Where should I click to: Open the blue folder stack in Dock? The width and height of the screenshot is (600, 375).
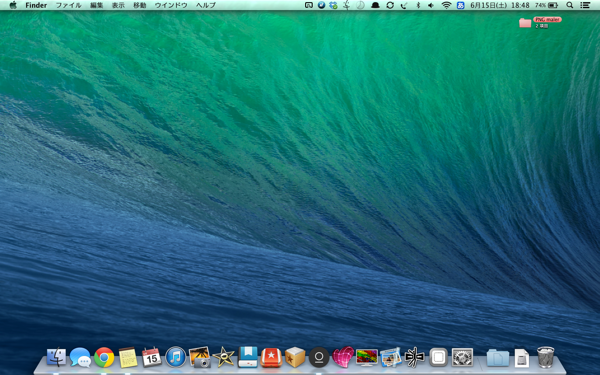pos(497,357)
